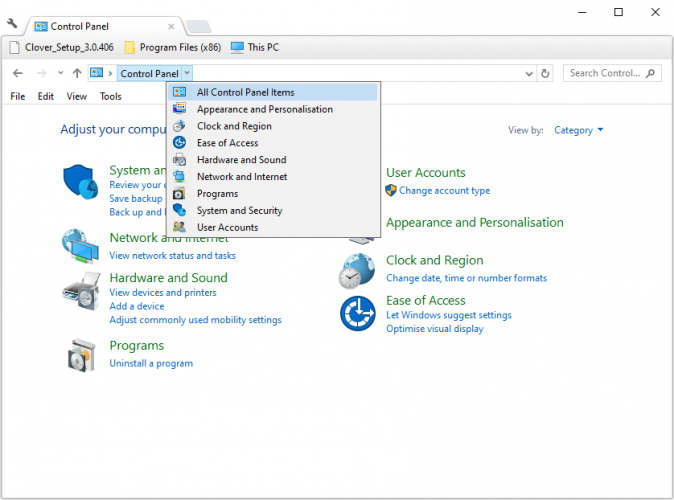Minimize the Clover window
The height and width of the screenshot is (500, 674).
(x=582, y=12)
